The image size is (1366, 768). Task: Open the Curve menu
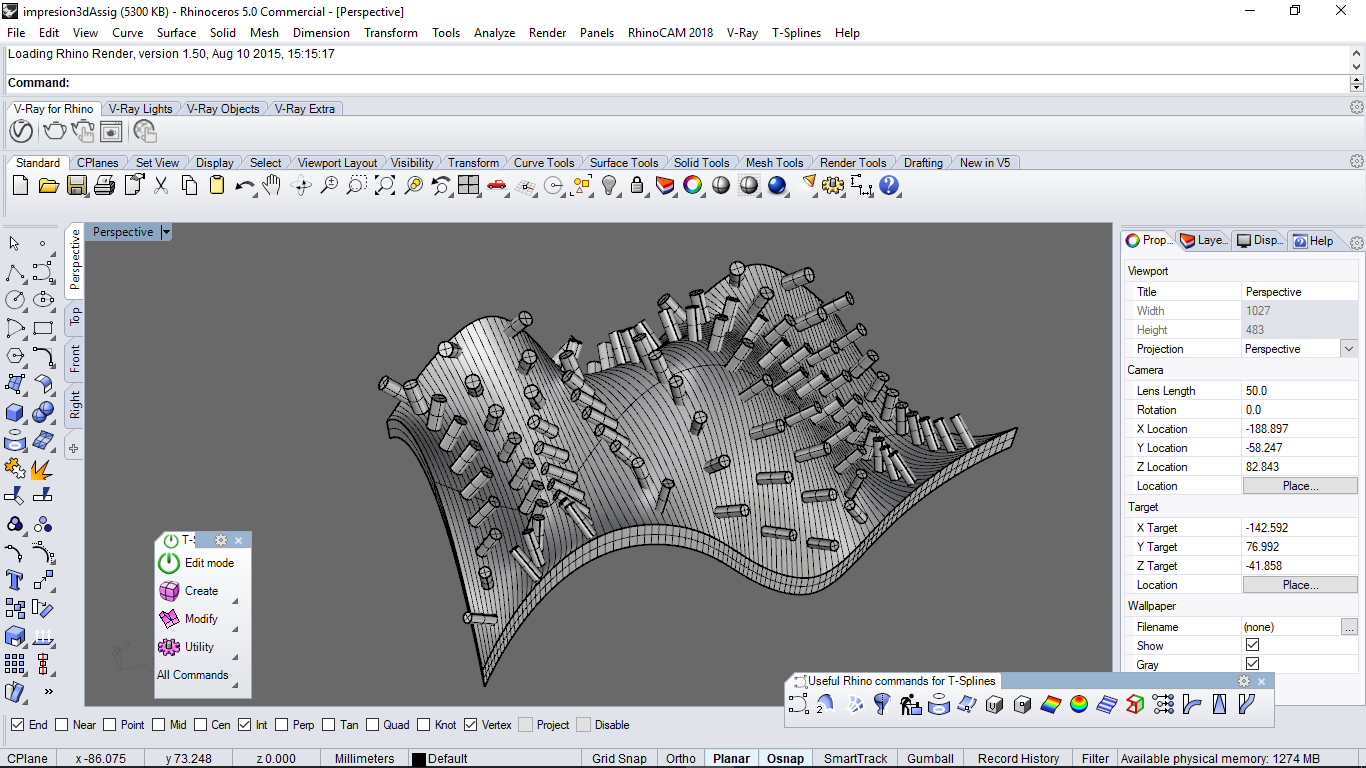(127, 33)
